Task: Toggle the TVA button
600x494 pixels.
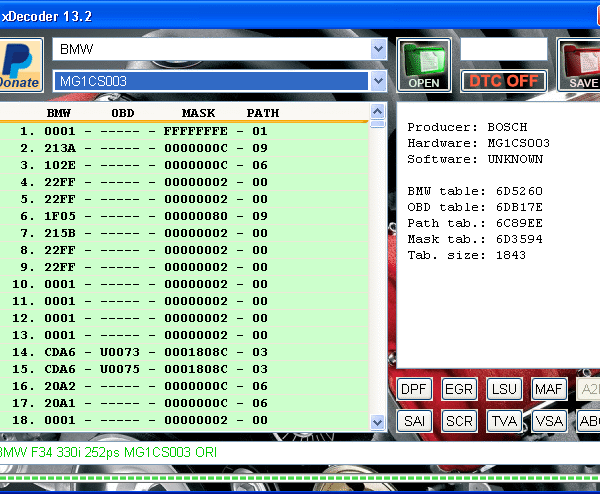Action: click(504, 421)
